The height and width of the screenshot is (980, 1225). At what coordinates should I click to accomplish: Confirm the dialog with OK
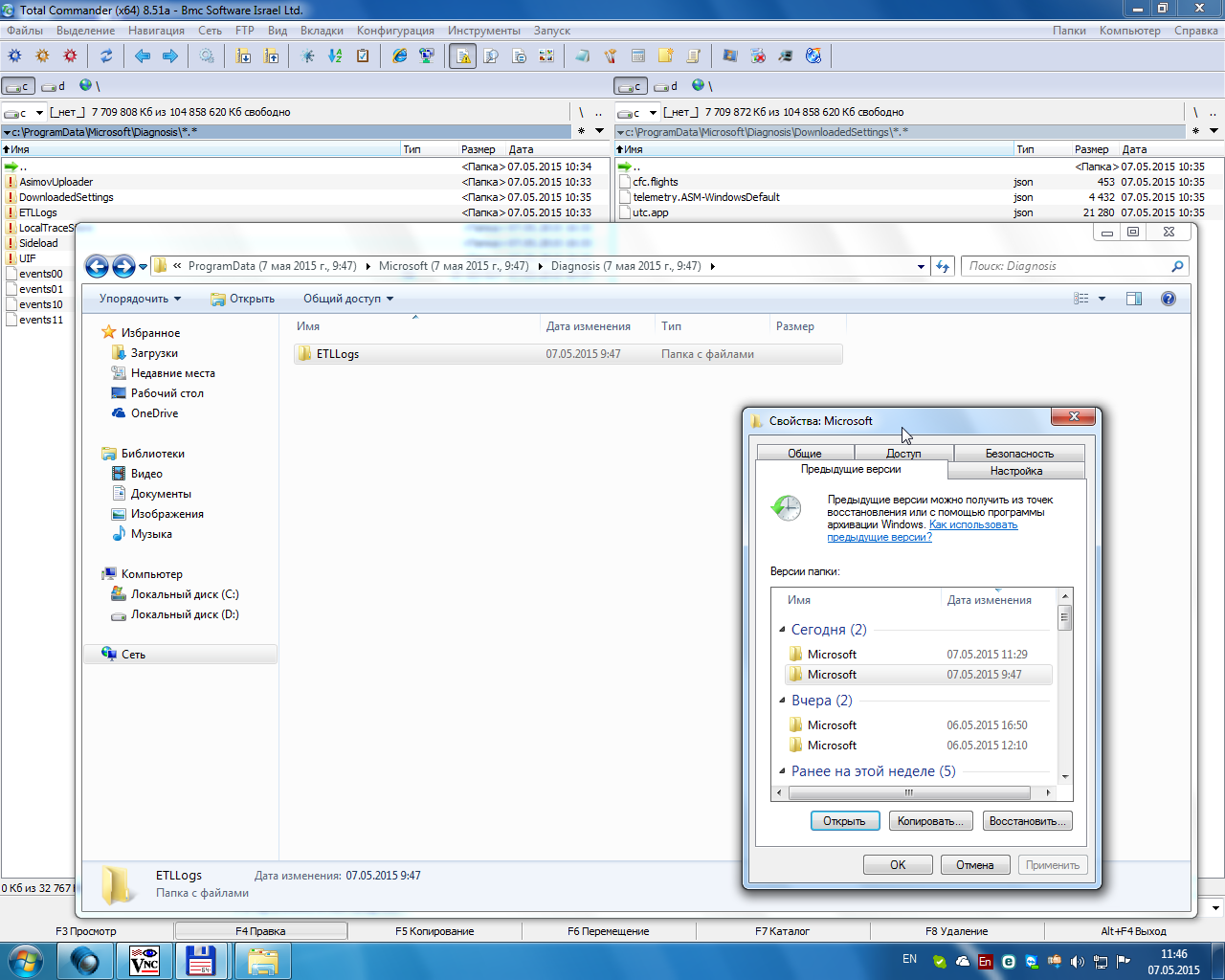(x=898, y=865)
